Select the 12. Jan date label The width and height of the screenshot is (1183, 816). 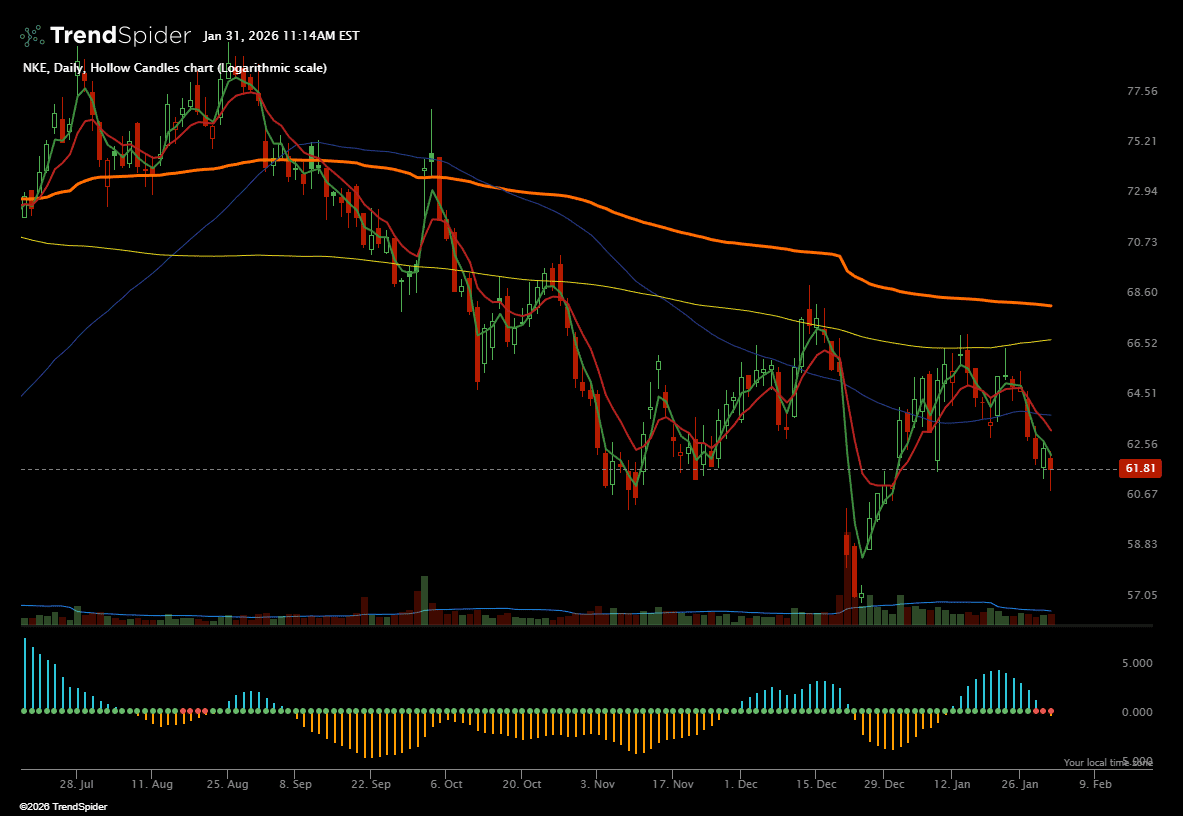(x=957, y=785)
